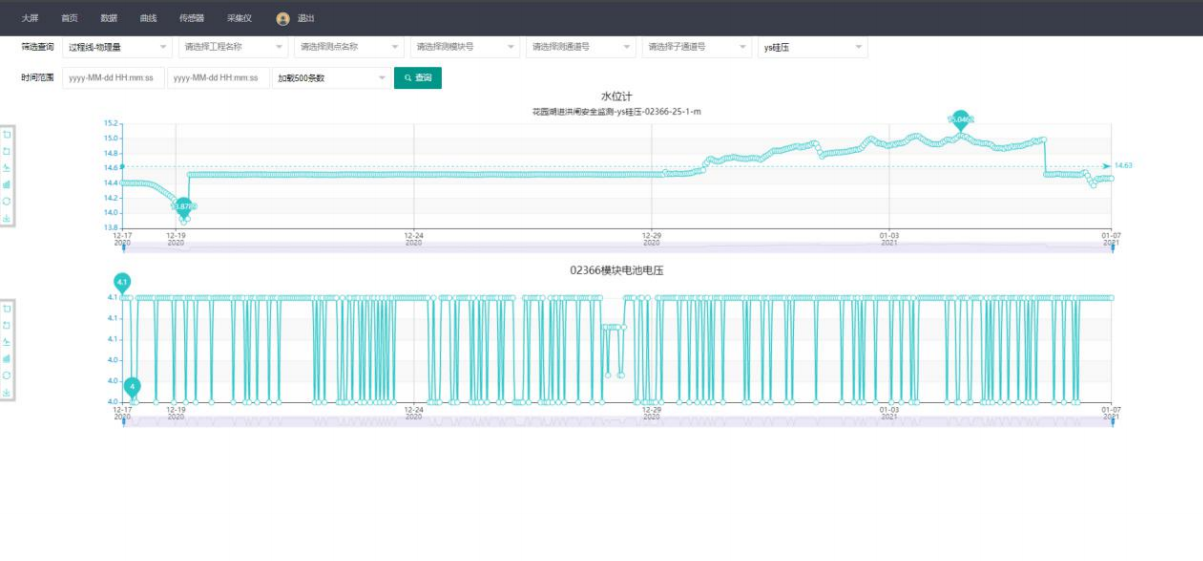Click right handle of water level zoom slider
Image resolution: width=1203 pixels, height=561 pixels.
1113,247
